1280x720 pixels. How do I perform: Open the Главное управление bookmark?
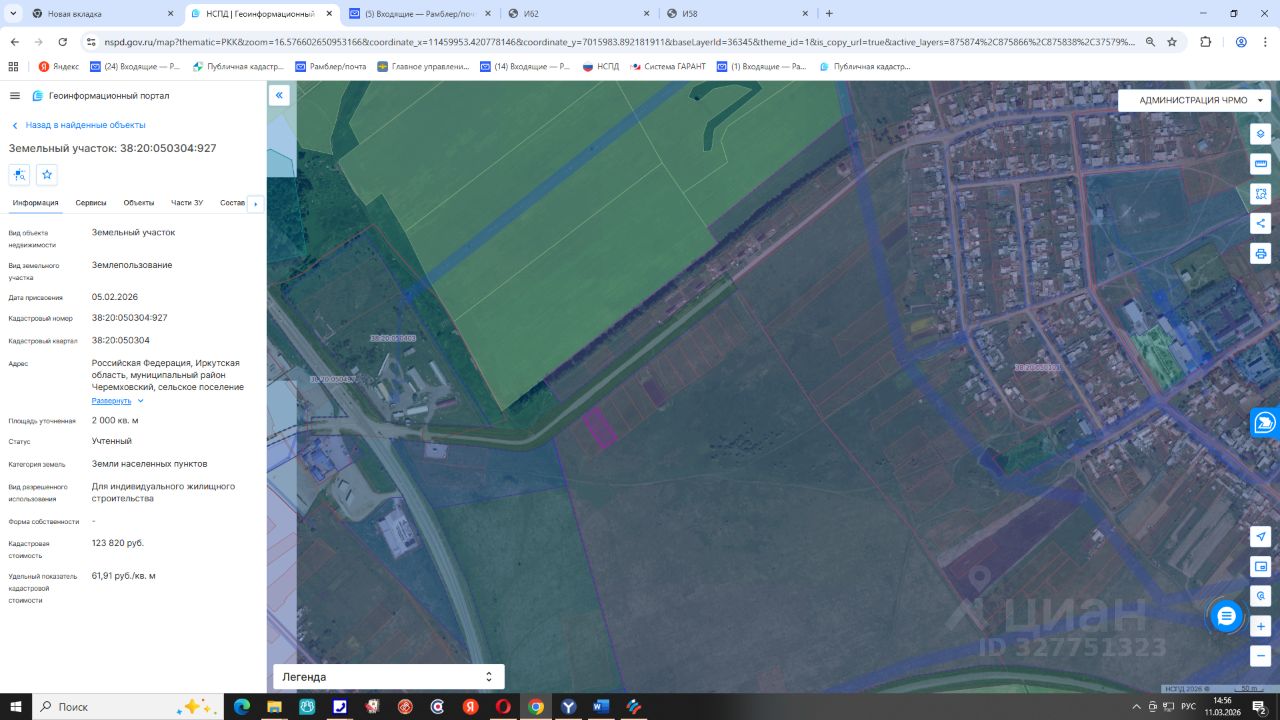click(423, 66)
